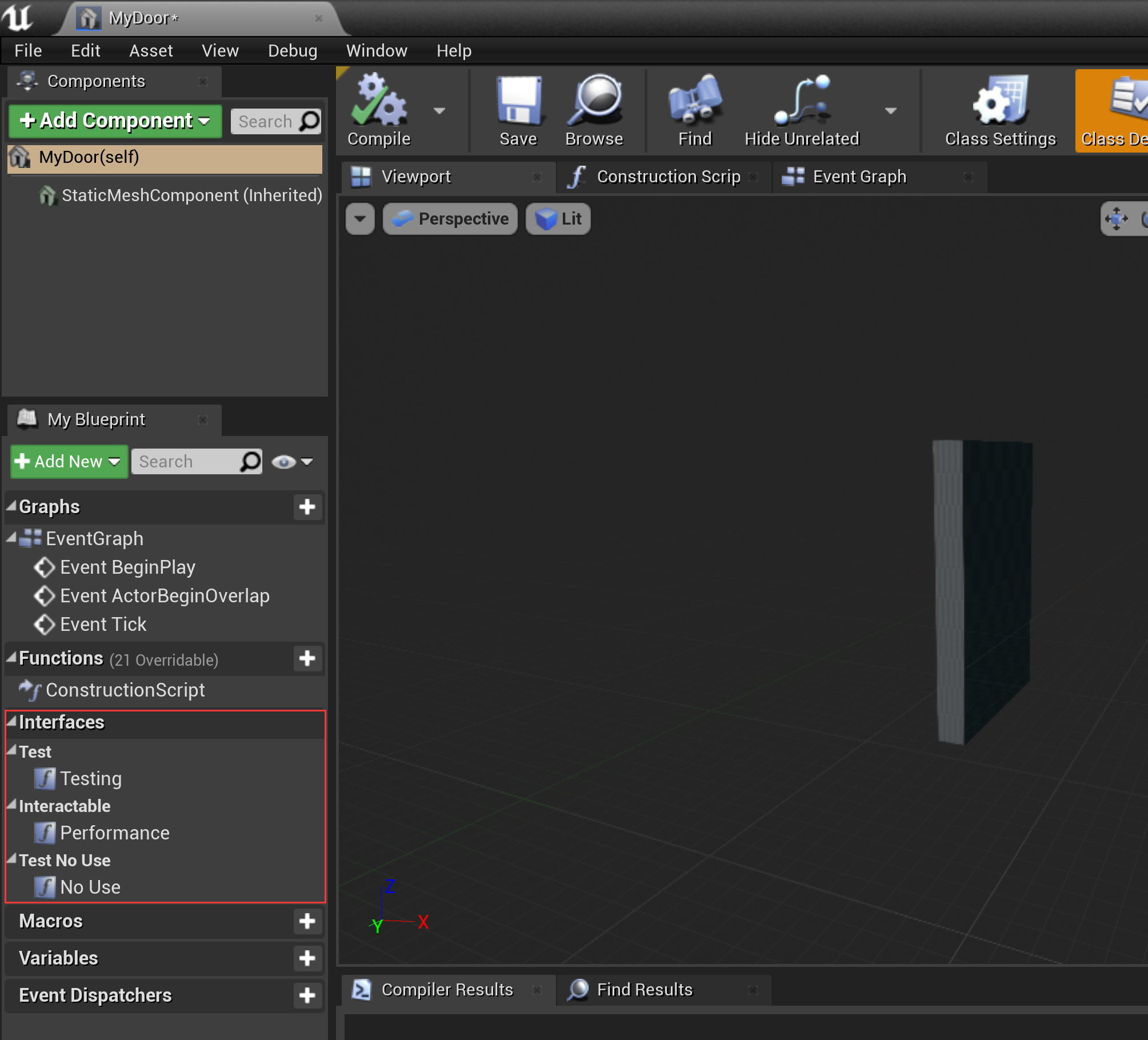This screenshot has height=1040, width=1148.
Task: Save the MyDoor blueprint
Action: 518,109
